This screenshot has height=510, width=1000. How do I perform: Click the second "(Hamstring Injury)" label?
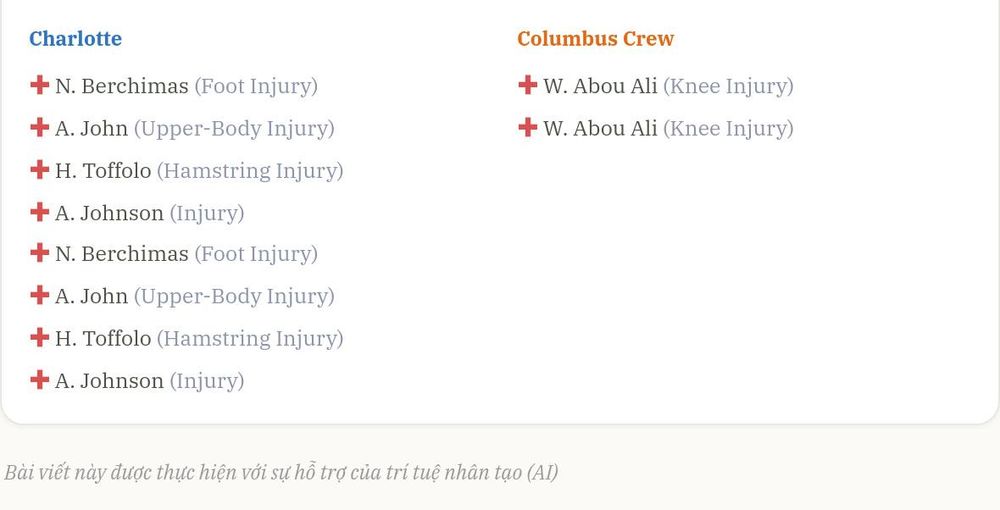click(250, 339)
